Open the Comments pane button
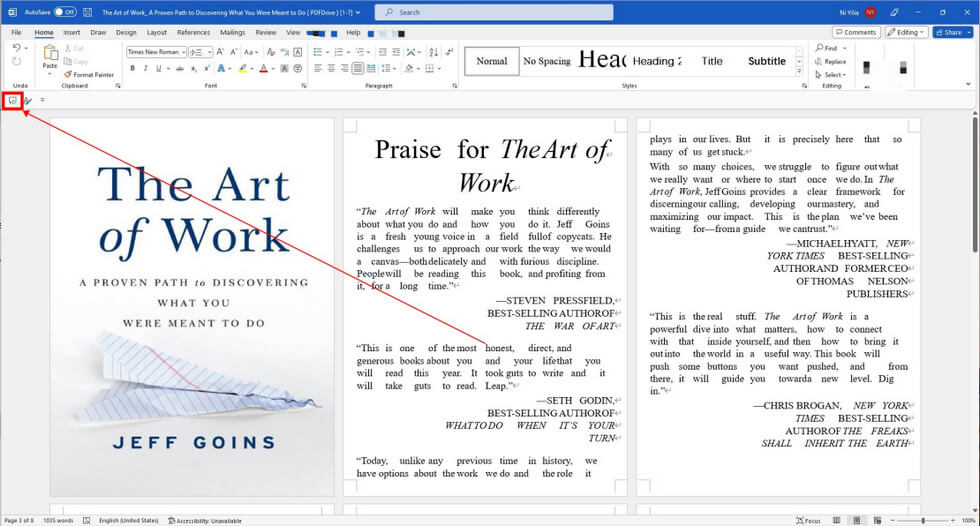This screenshot has width=980, height=526. pos(856,32)
